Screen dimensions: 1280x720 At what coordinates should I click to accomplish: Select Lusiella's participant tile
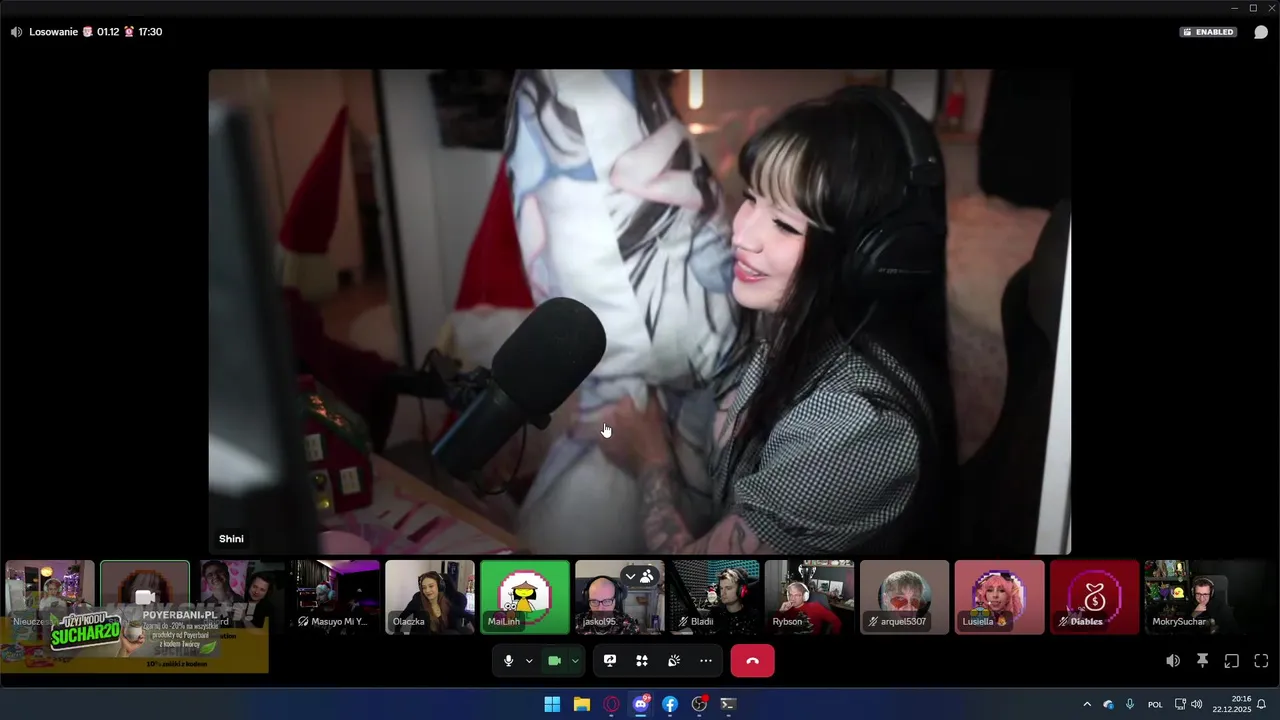tap(1000, 597)
